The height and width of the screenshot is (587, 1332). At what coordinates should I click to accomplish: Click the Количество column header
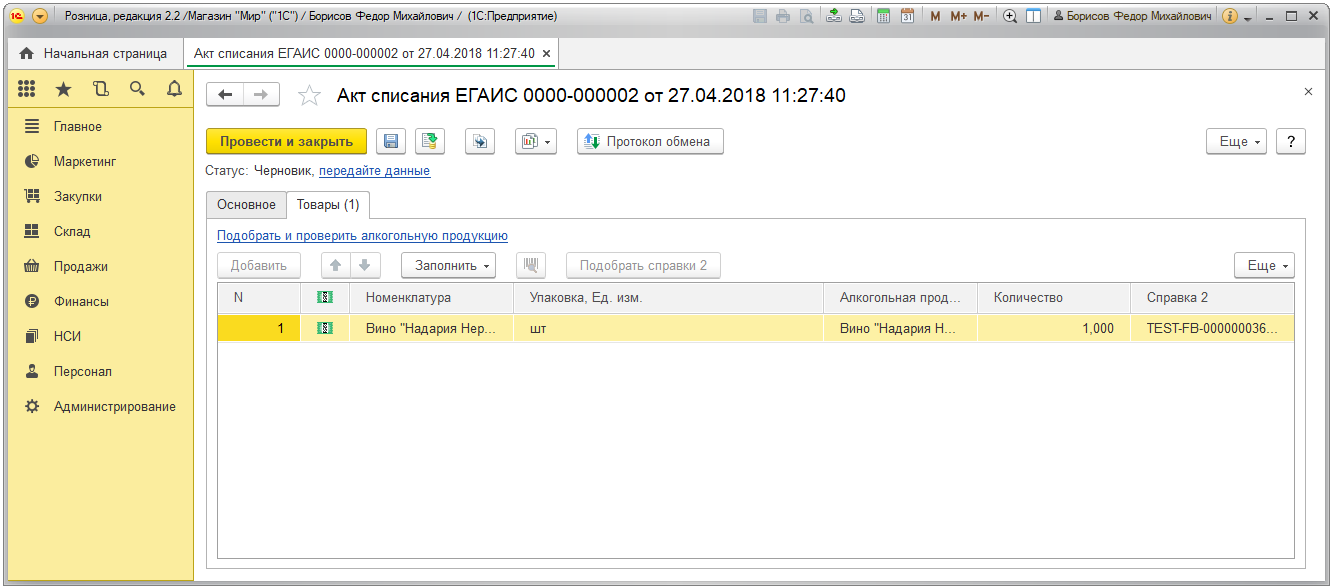(1055, 298)
